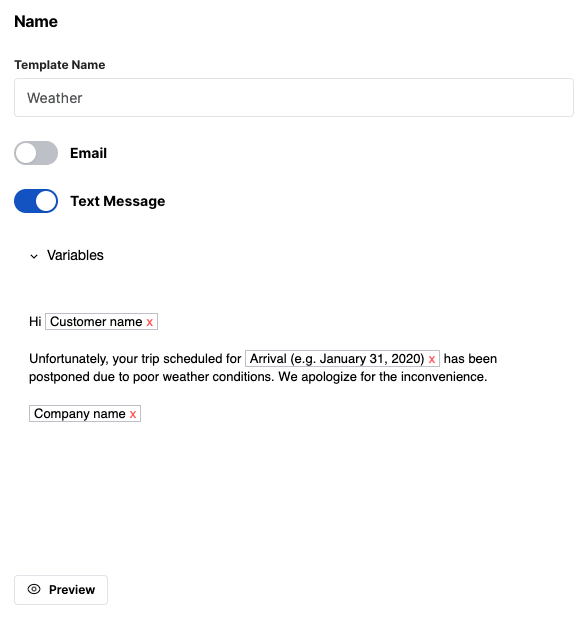
Task: Click the Template Name input field
Action: pyautogui.click(x=294, y=98)
